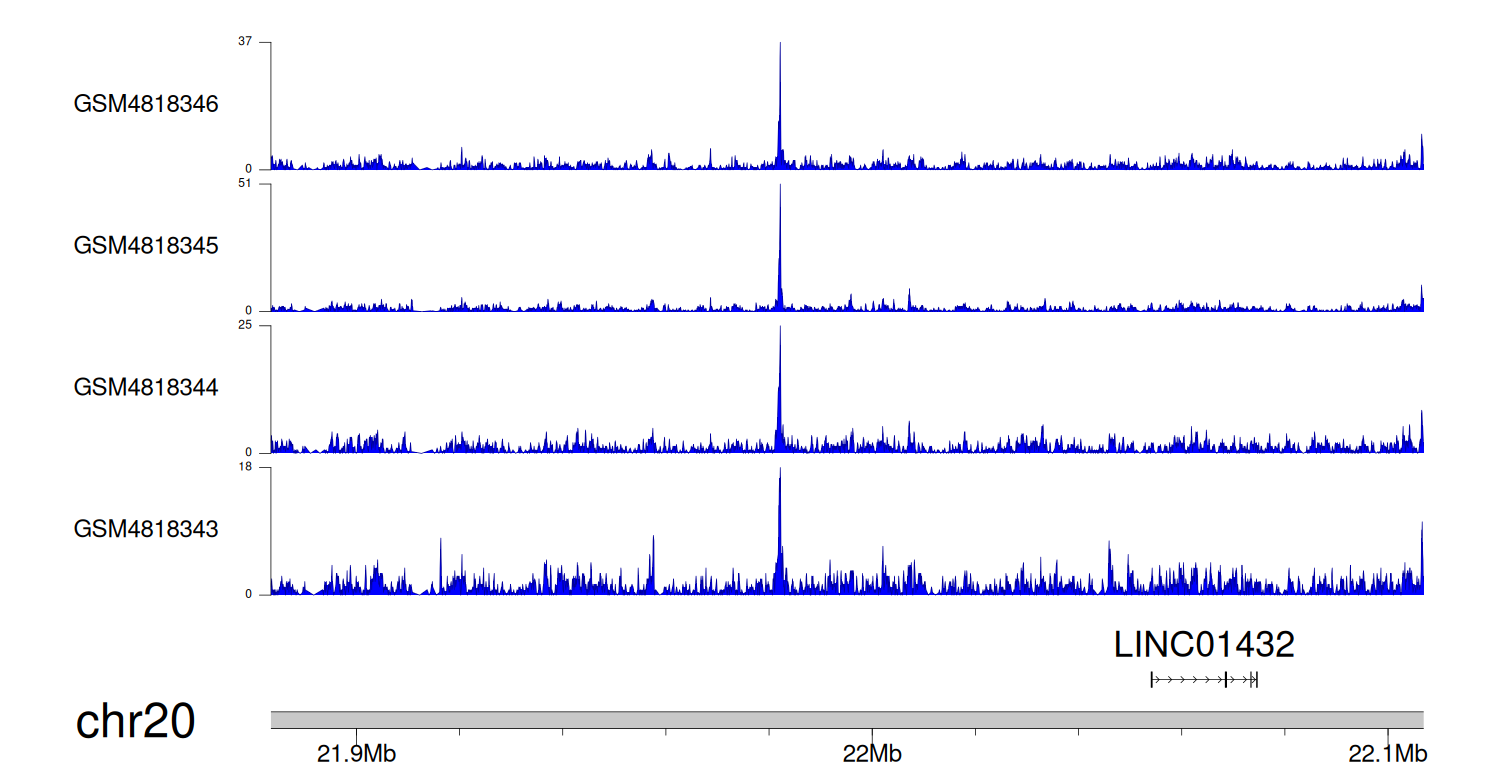Screen dimensions: 1500x780
Task: Click the LINC01432 gene name
Action: click(x=1204, y=645)
